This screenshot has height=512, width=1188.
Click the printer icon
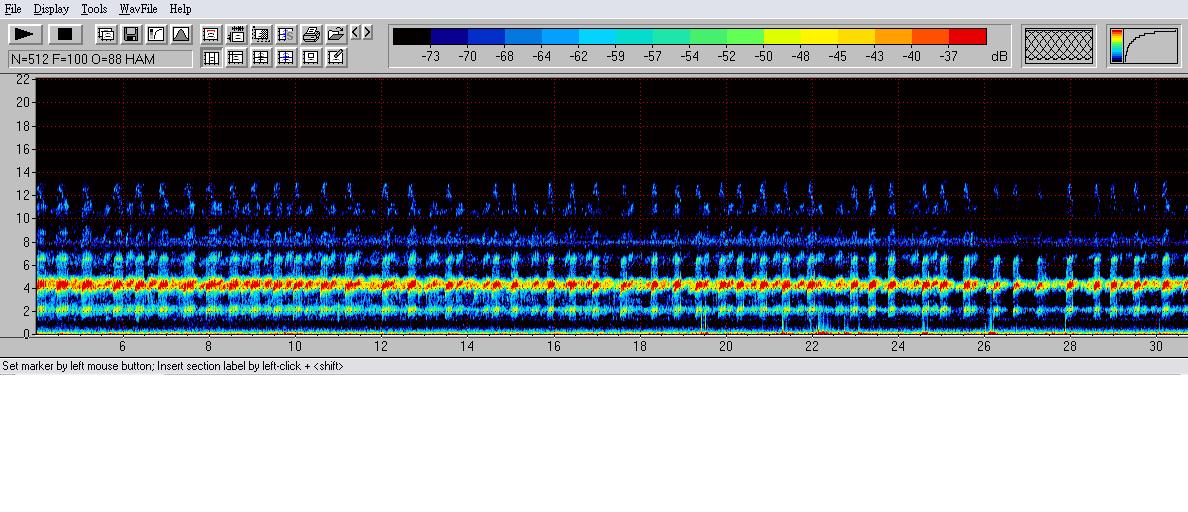click(x=311, y=34)
